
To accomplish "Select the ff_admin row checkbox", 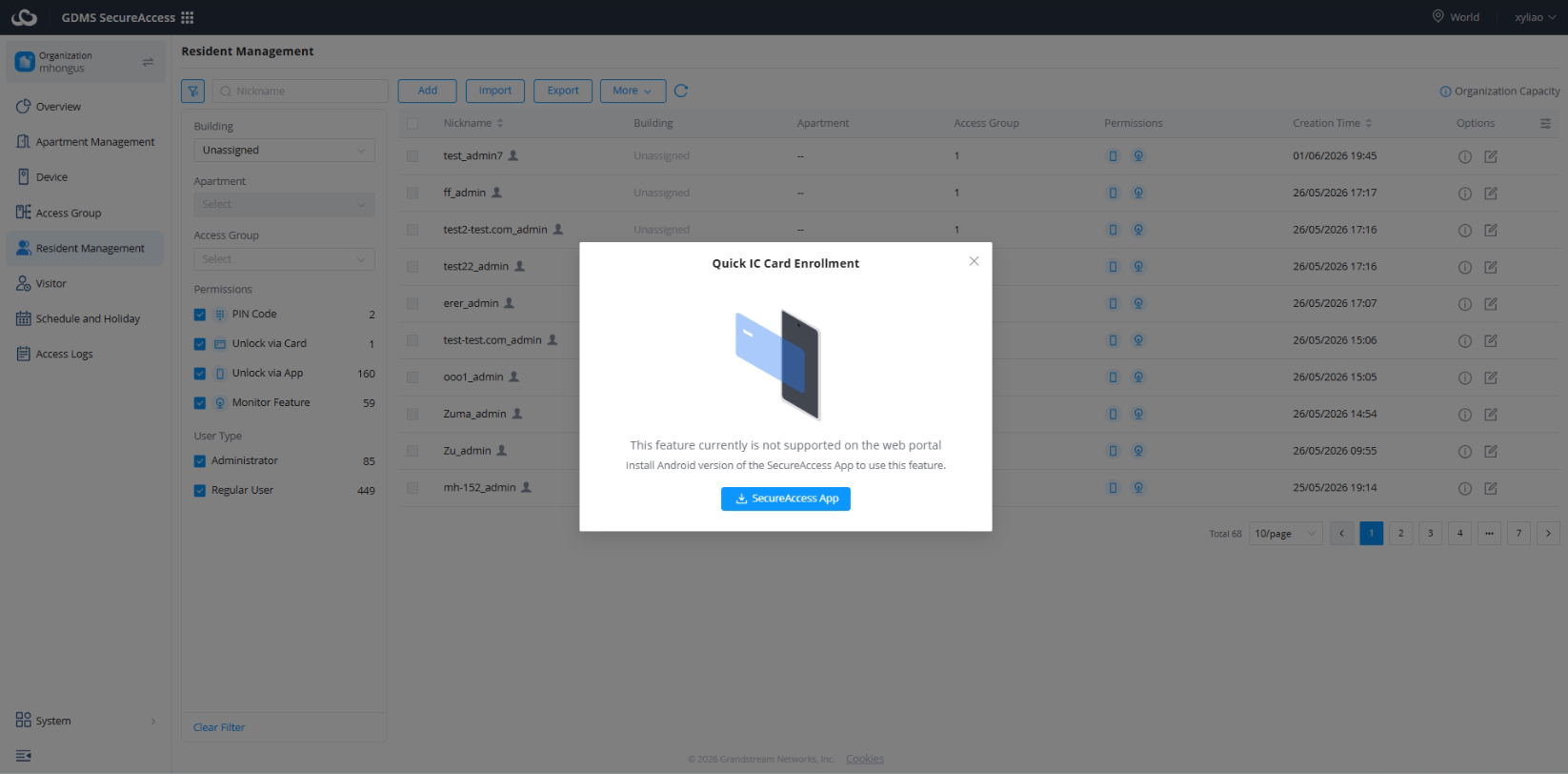I will click(412, 193).
